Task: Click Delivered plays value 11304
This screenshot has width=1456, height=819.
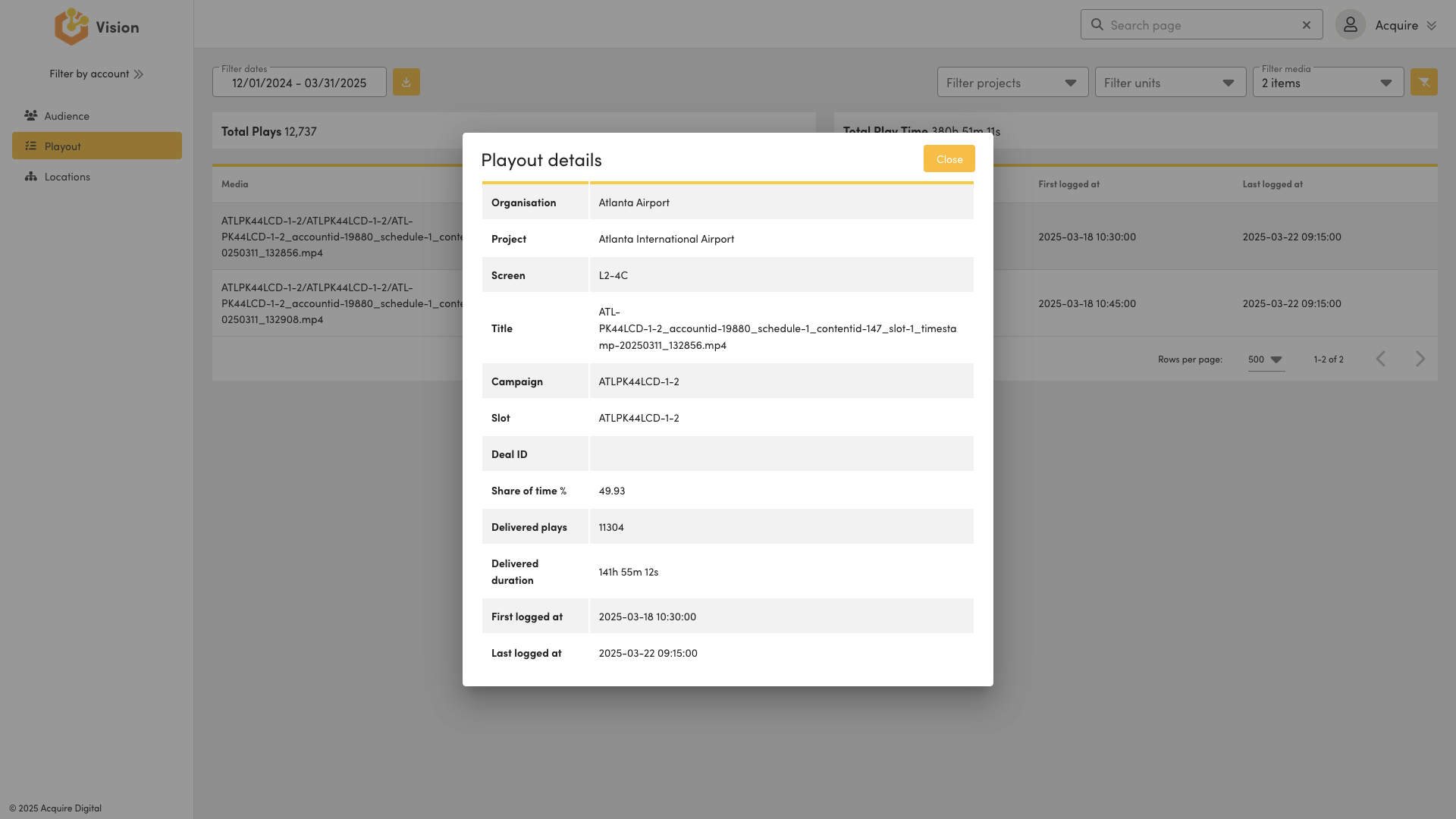Action: coord(610,527)
